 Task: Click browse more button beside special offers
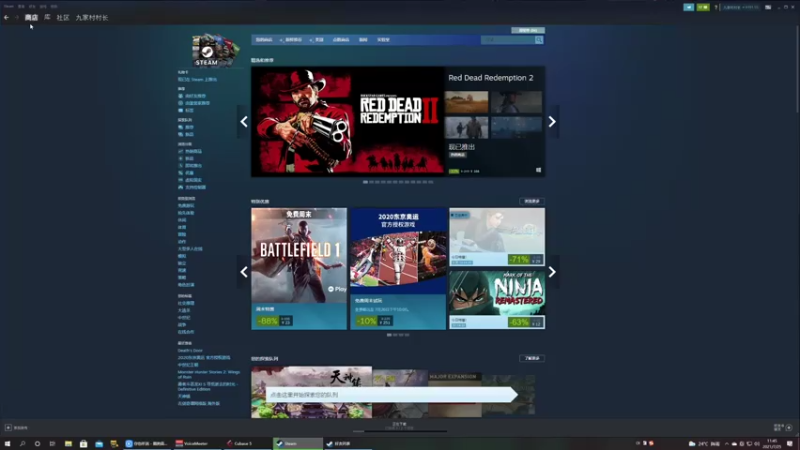[532, 201]
